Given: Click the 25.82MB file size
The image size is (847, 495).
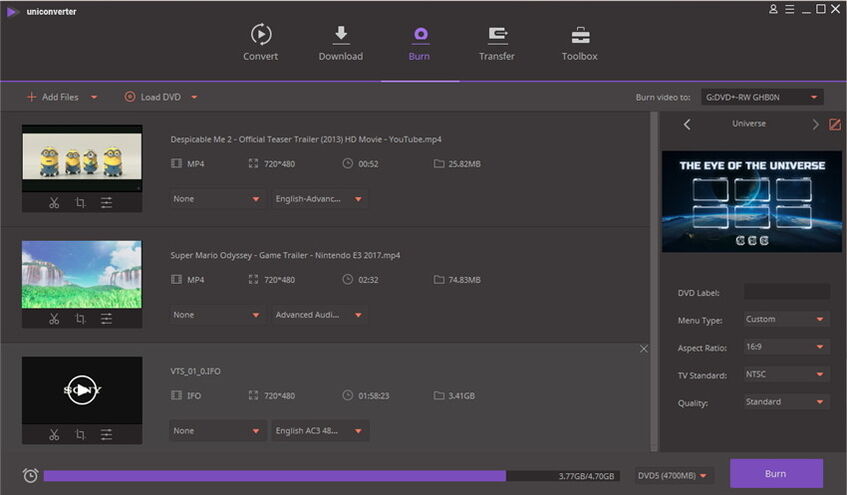Looking at the screenshot, I should pos(464,164).
